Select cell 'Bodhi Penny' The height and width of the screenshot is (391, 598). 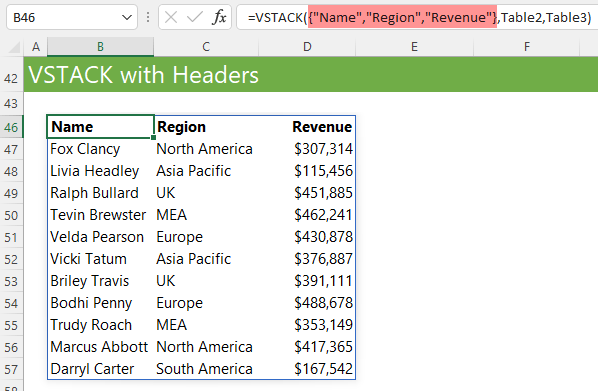coord(100,303)
